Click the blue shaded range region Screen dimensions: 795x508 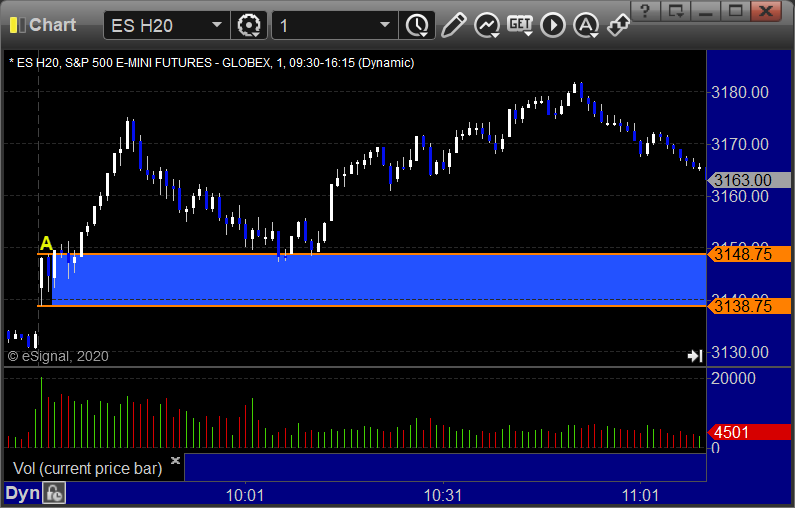click(x=379, y=280)
